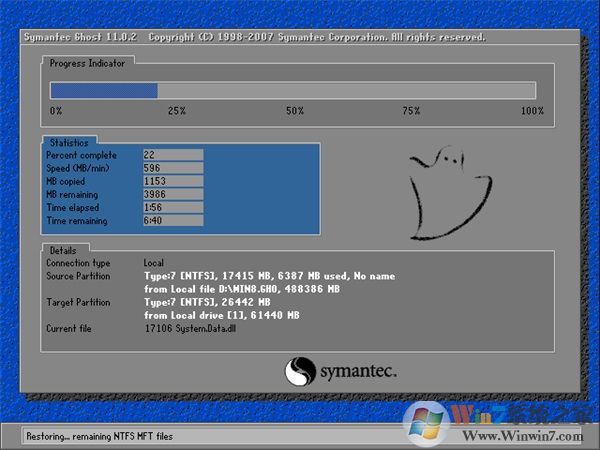
Task: Click the filled portion of progress bar
Action: 104,90
